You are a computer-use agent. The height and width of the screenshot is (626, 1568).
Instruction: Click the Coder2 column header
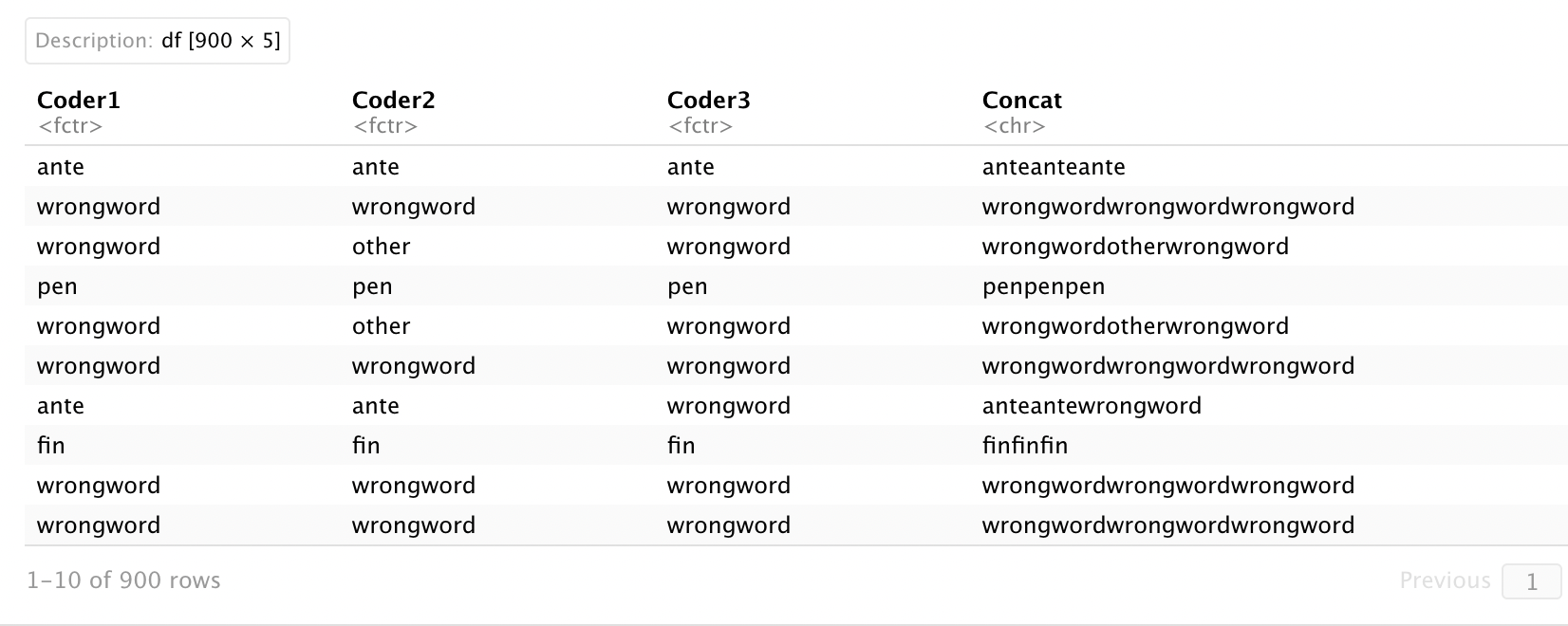click(x=394, y=101)
